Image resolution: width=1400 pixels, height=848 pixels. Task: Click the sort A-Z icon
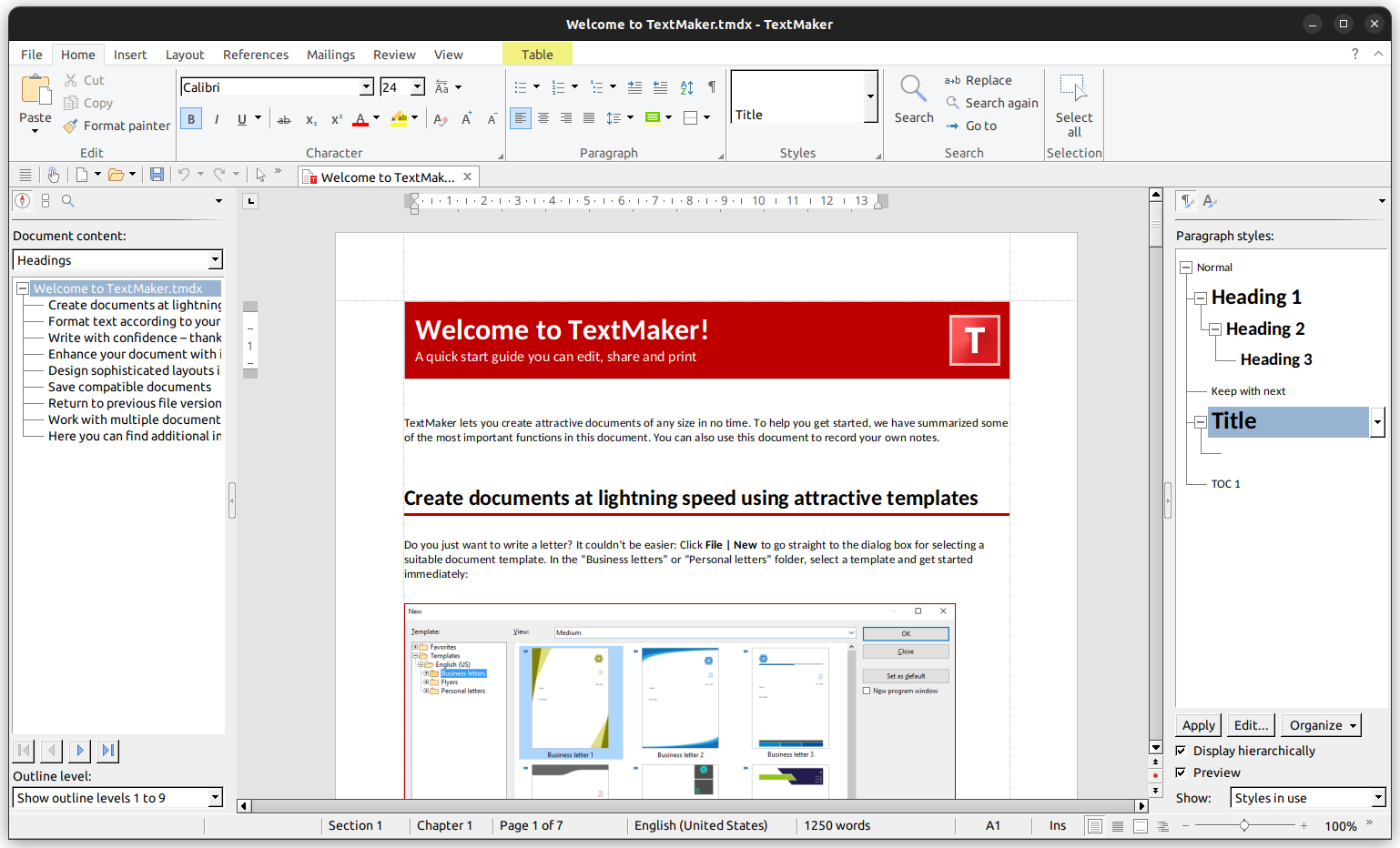686,87
